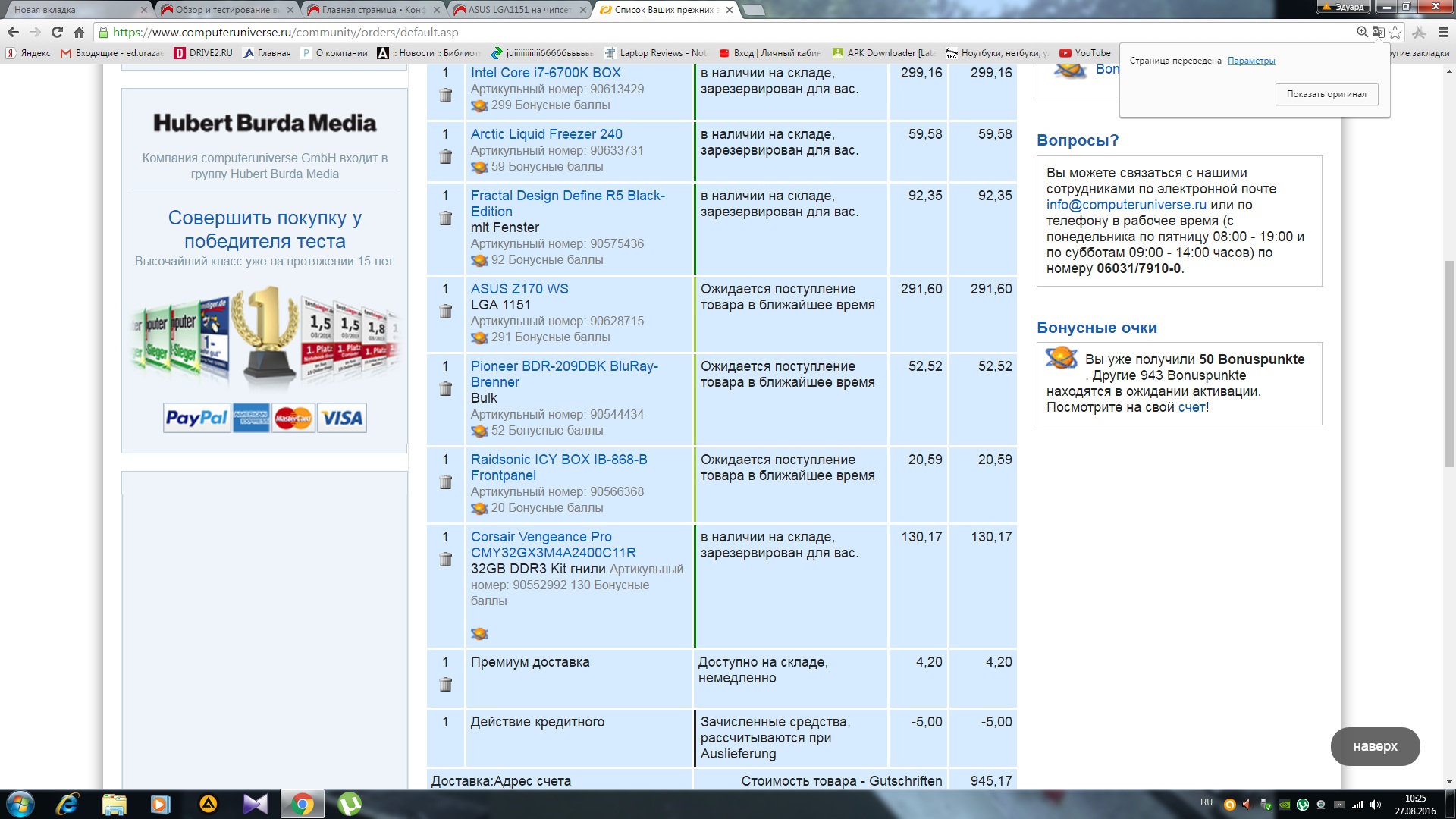
Task: Switch to the ASUS LGA1151 tab
Action: 518,10
